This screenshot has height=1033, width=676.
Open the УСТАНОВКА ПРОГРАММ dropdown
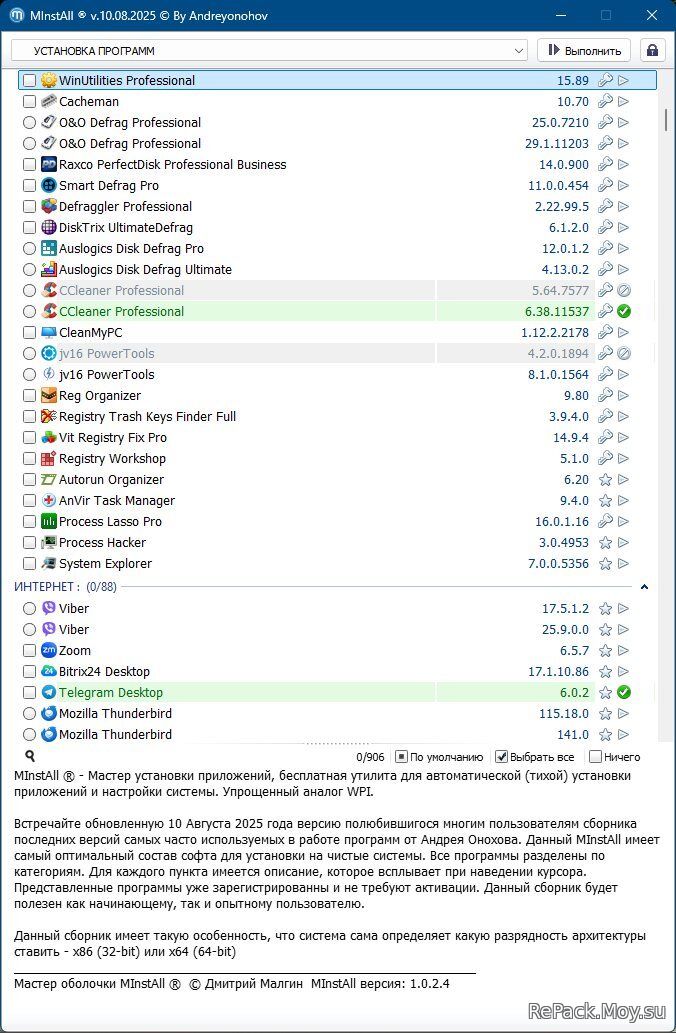(269, 51)
